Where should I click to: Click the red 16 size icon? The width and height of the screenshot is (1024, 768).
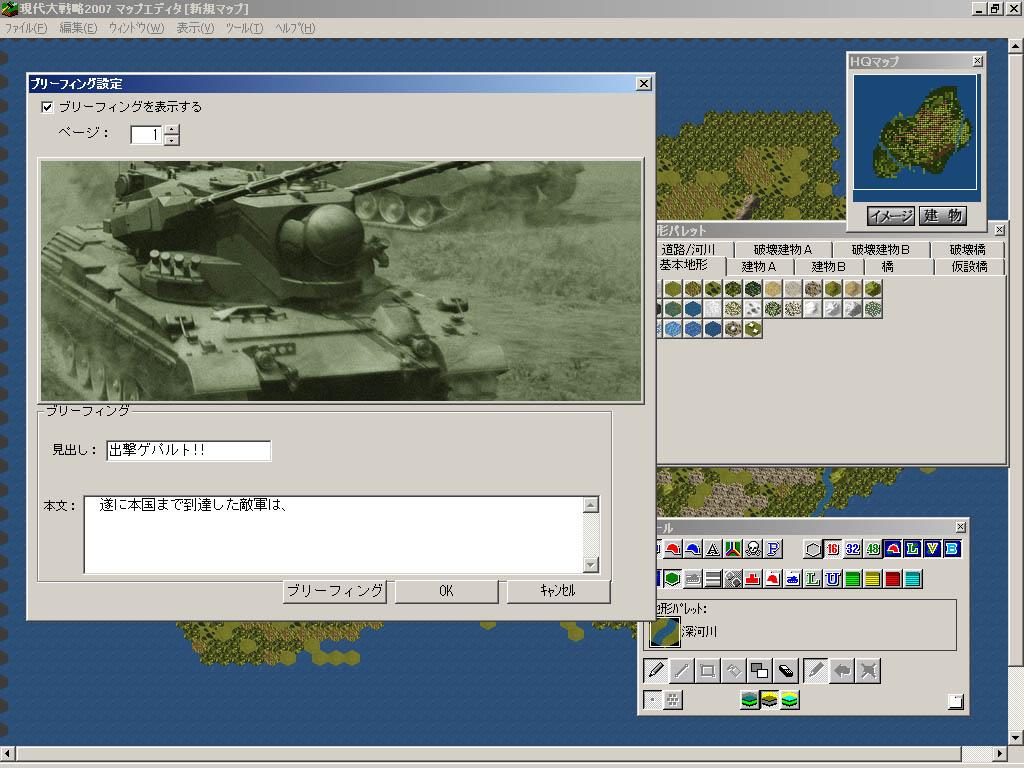(x=832, y=548)
